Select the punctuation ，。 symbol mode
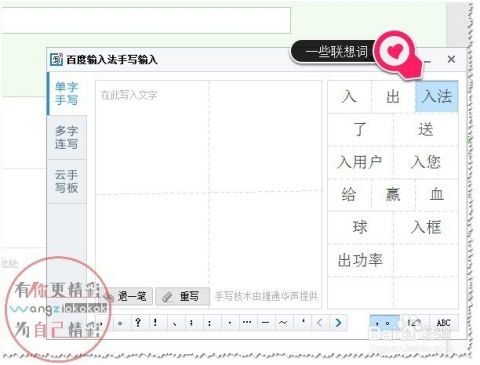The height and width of the screenshot is (365, 480). click(384, 323)
